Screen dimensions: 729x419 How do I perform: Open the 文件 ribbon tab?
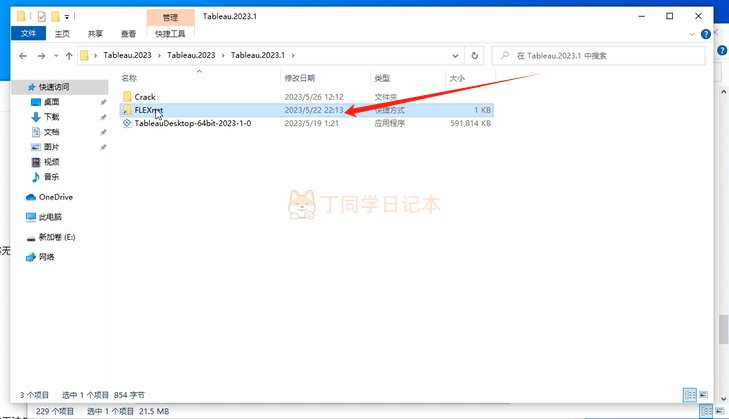click(28, 33)
